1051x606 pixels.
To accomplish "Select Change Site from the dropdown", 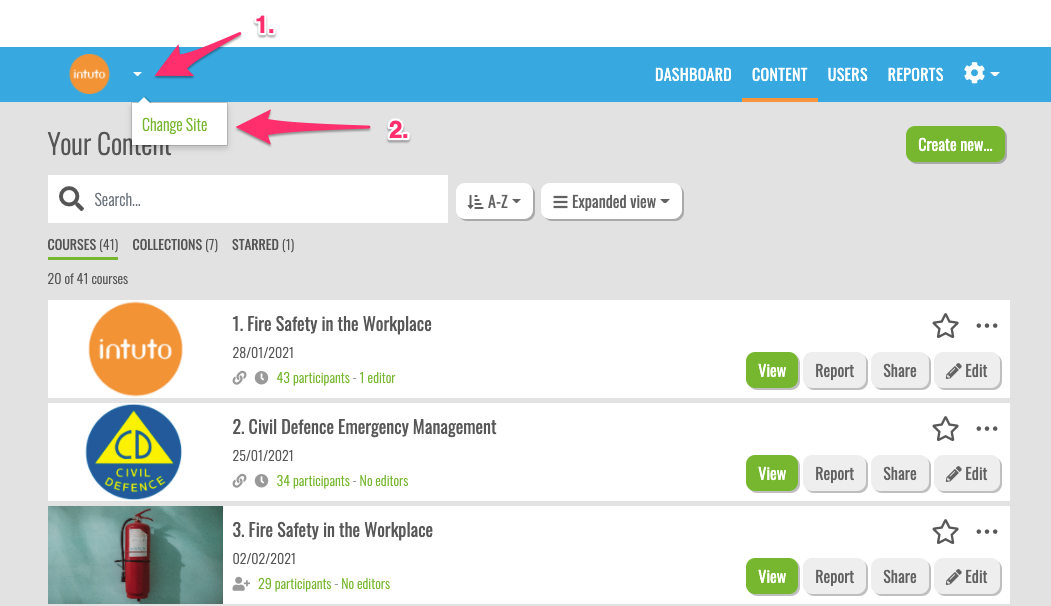I will 175,125.
